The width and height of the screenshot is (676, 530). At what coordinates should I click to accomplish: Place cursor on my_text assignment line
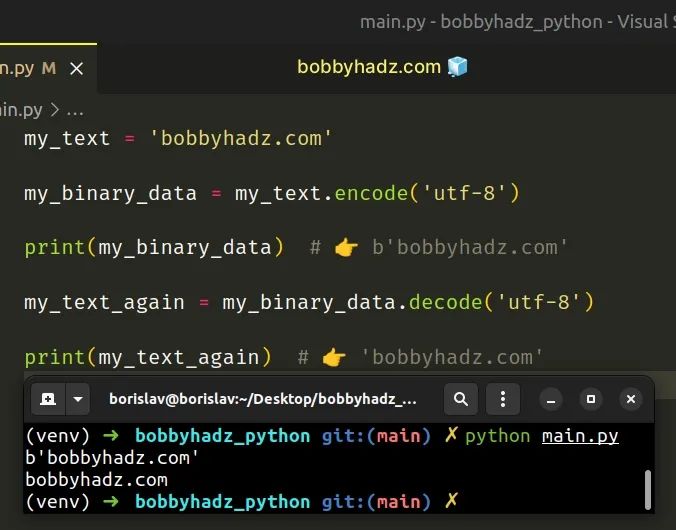coord(178,139)
